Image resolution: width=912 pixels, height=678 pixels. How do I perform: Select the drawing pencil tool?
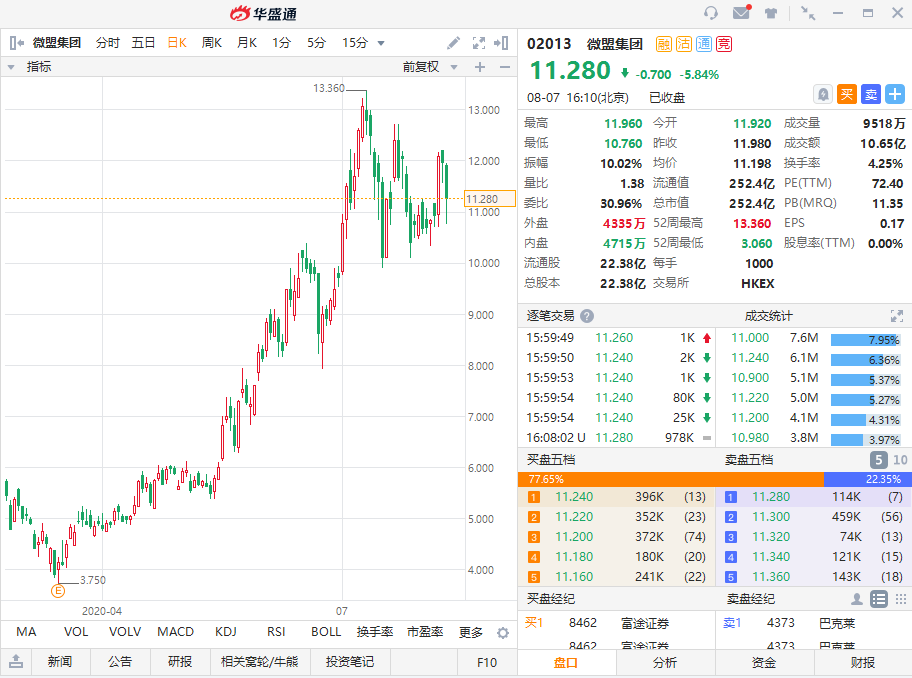coord(454,43)
